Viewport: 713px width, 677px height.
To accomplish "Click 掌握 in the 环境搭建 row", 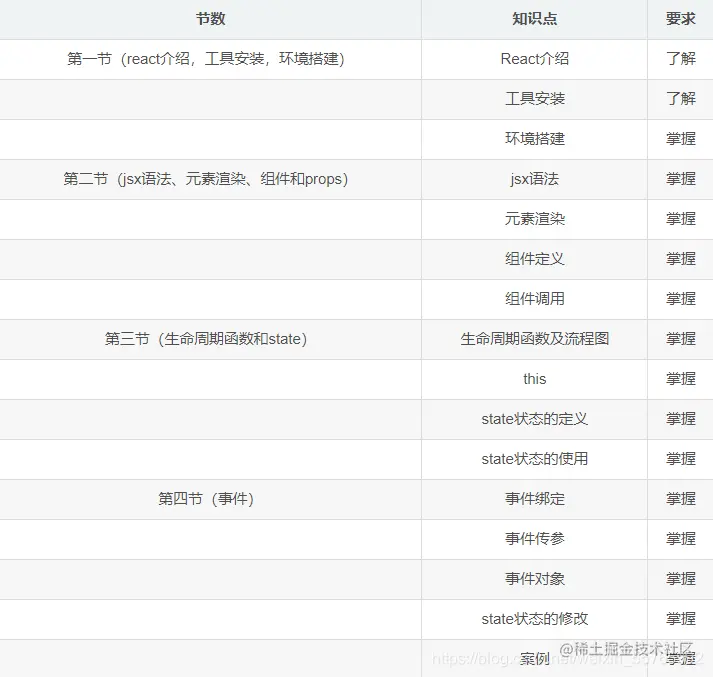I will click(680, 139).
